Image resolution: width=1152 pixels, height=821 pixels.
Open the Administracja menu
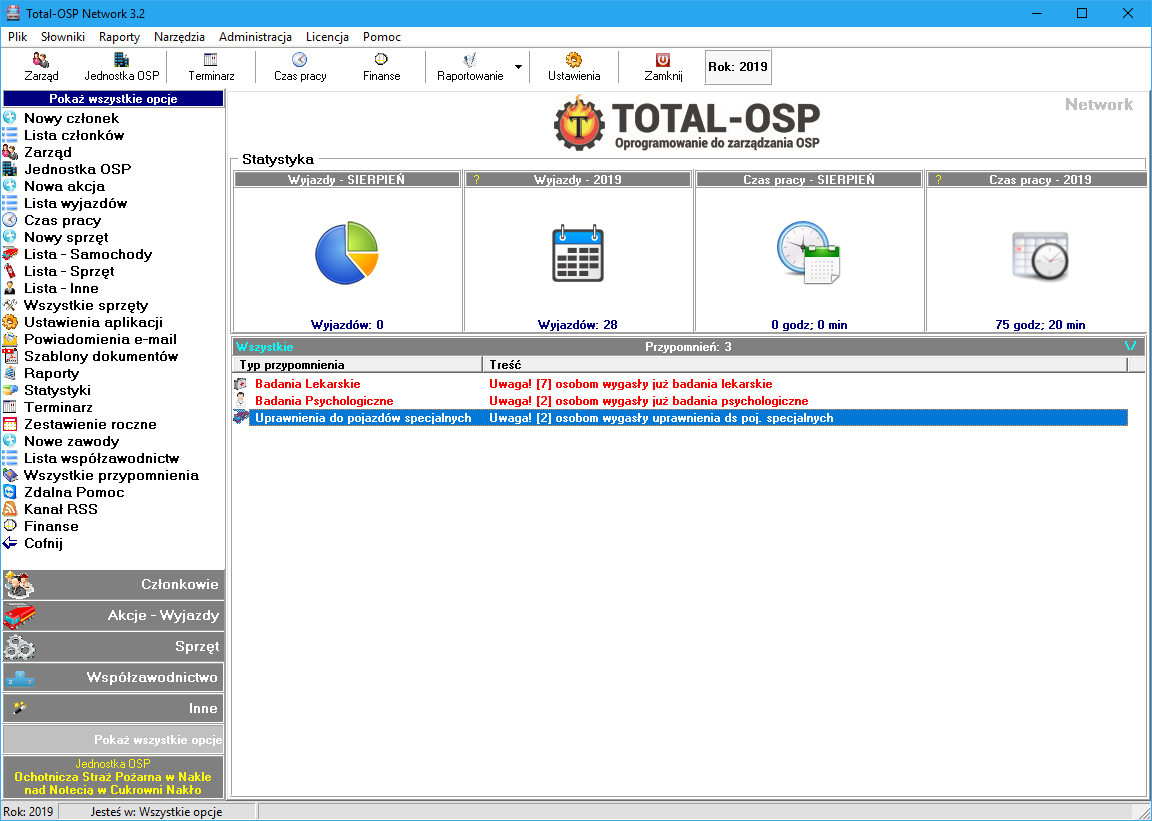(x=255, y=37)
